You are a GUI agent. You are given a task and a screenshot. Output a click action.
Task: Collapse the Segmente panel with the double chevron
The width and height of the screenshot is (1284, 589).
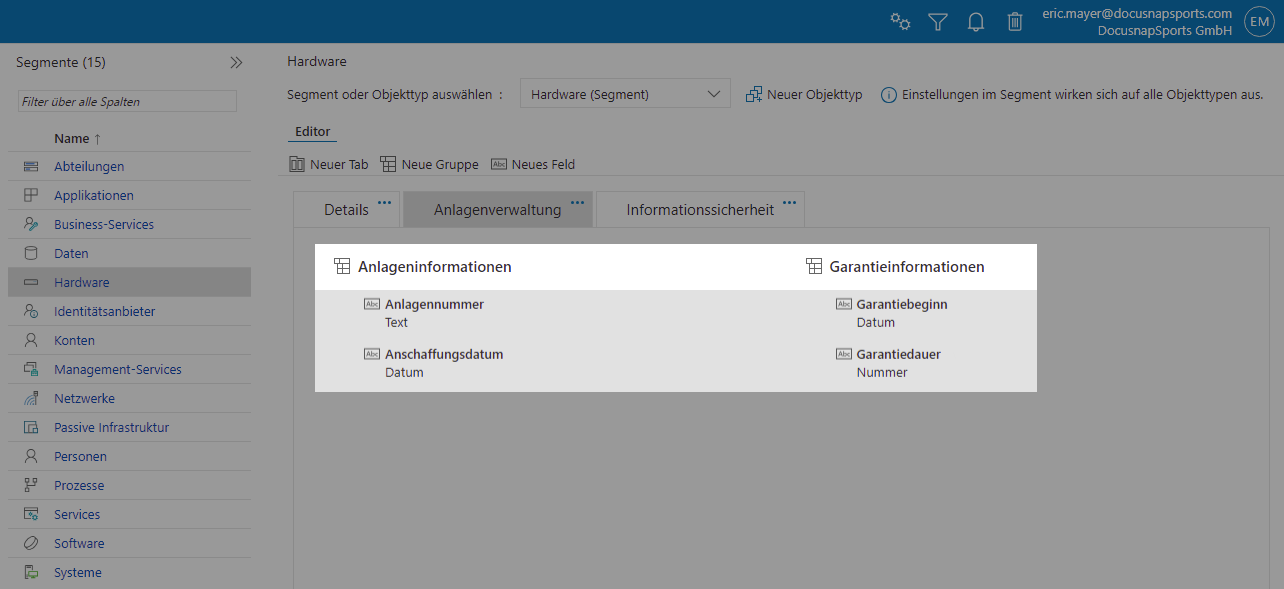point(236,61)
